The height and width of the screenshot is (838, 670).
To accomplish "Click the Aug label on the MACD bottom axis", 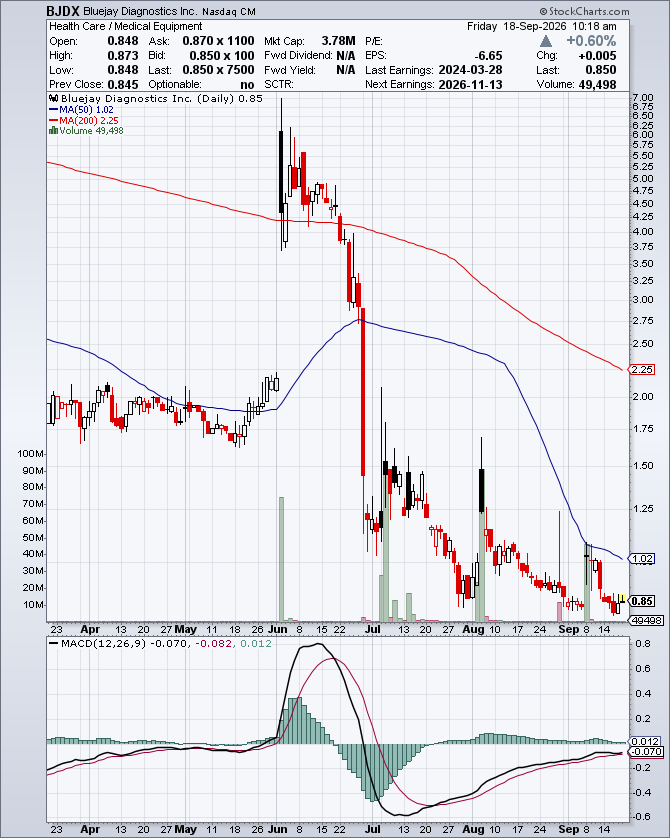I will pos(473,829).
